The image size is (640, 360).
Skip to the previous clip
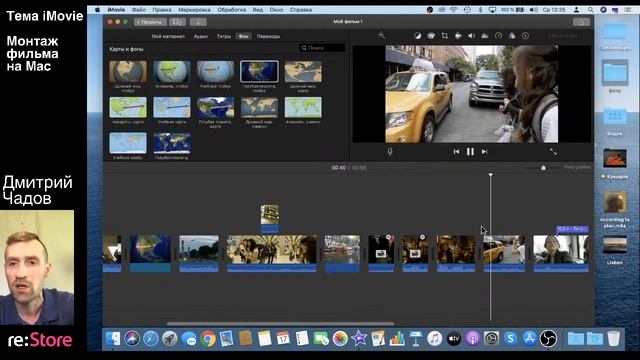pyautogui.click(x=456, y=152)
